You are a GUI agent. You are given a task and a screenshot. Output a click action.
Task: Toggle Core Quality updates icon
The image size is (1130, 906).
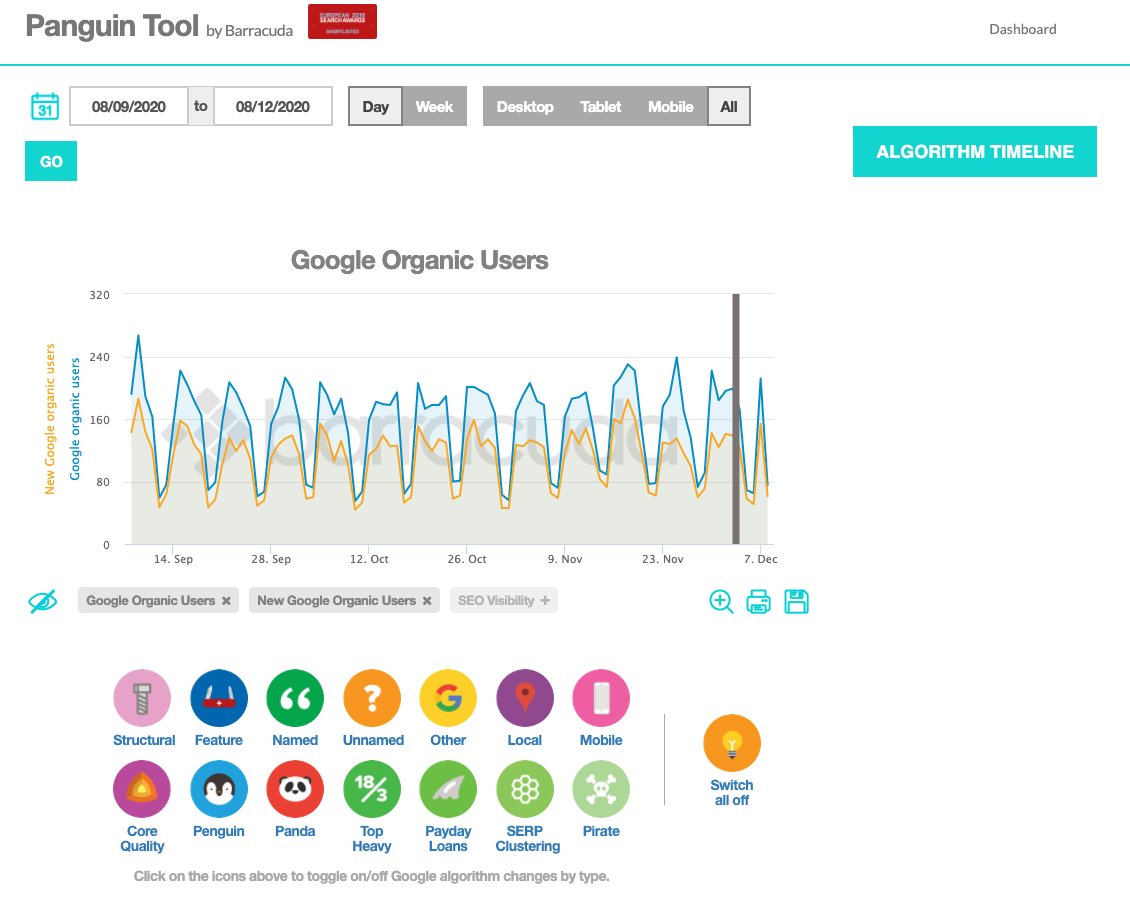coord(143,789)
